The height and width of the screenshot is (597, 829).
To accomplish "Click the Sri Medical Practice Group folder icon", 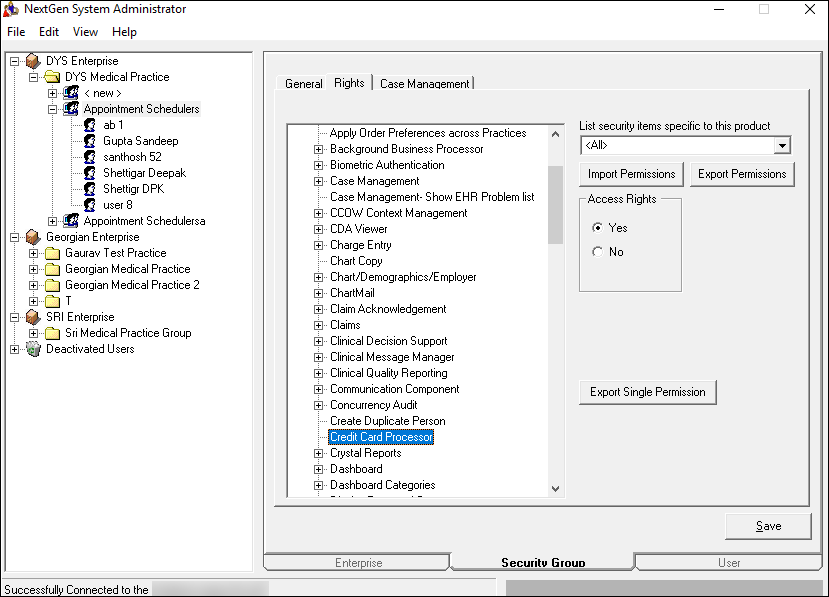I will point(52,333).
